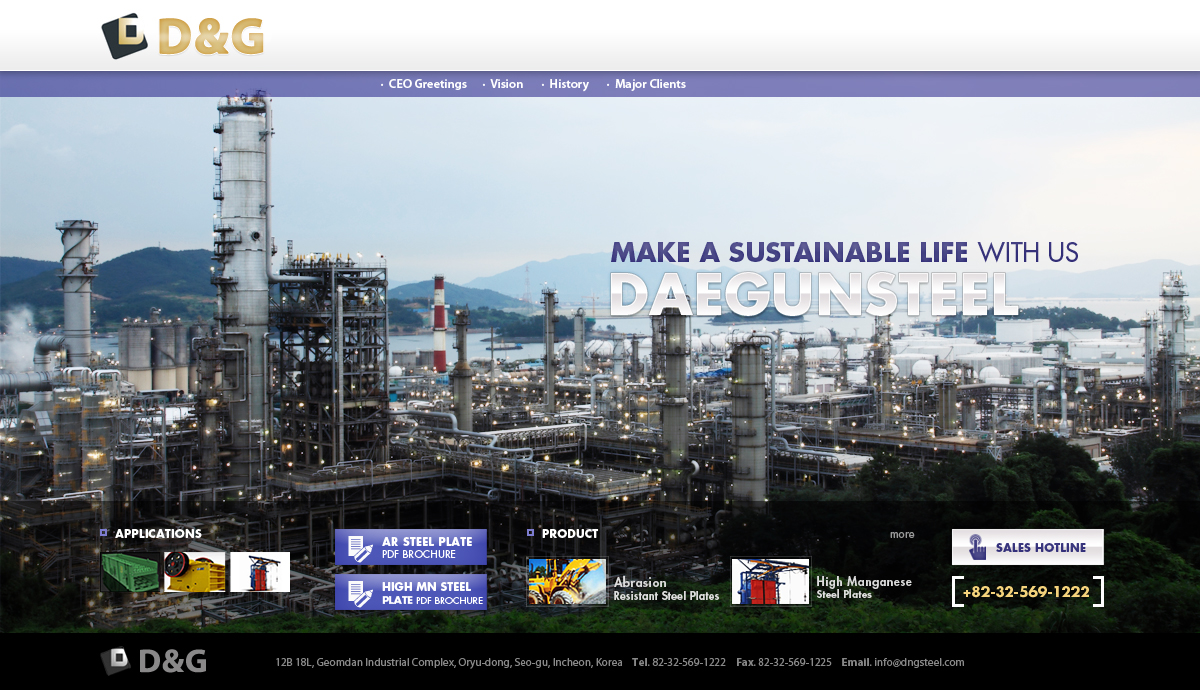This screenshot has height=690, width=1200.
Task: Click the PRODUCT section heading
Action: [570, 534]
